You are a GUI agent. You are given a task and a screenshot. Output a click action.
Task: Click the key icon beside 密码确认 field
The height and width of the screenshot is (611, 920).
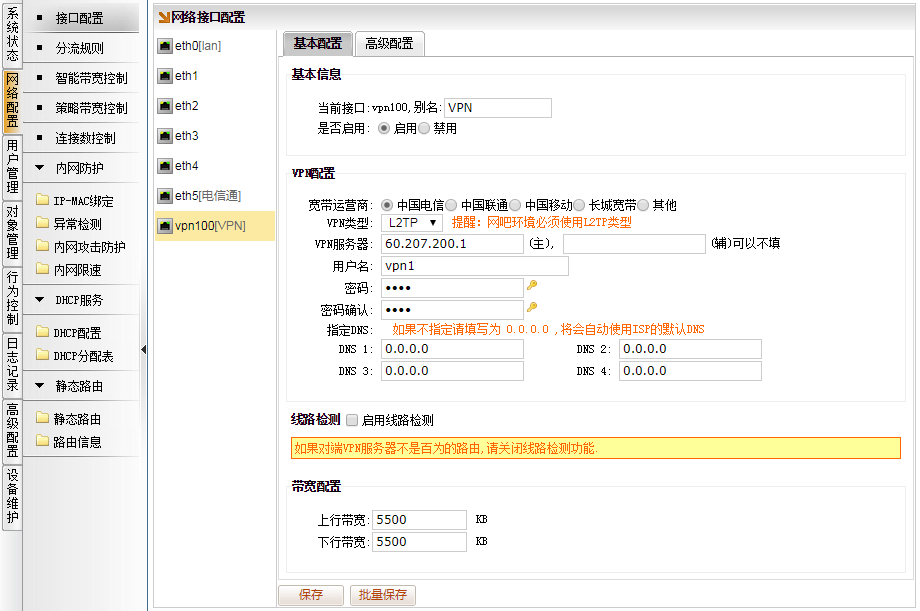tap(532, 308)
